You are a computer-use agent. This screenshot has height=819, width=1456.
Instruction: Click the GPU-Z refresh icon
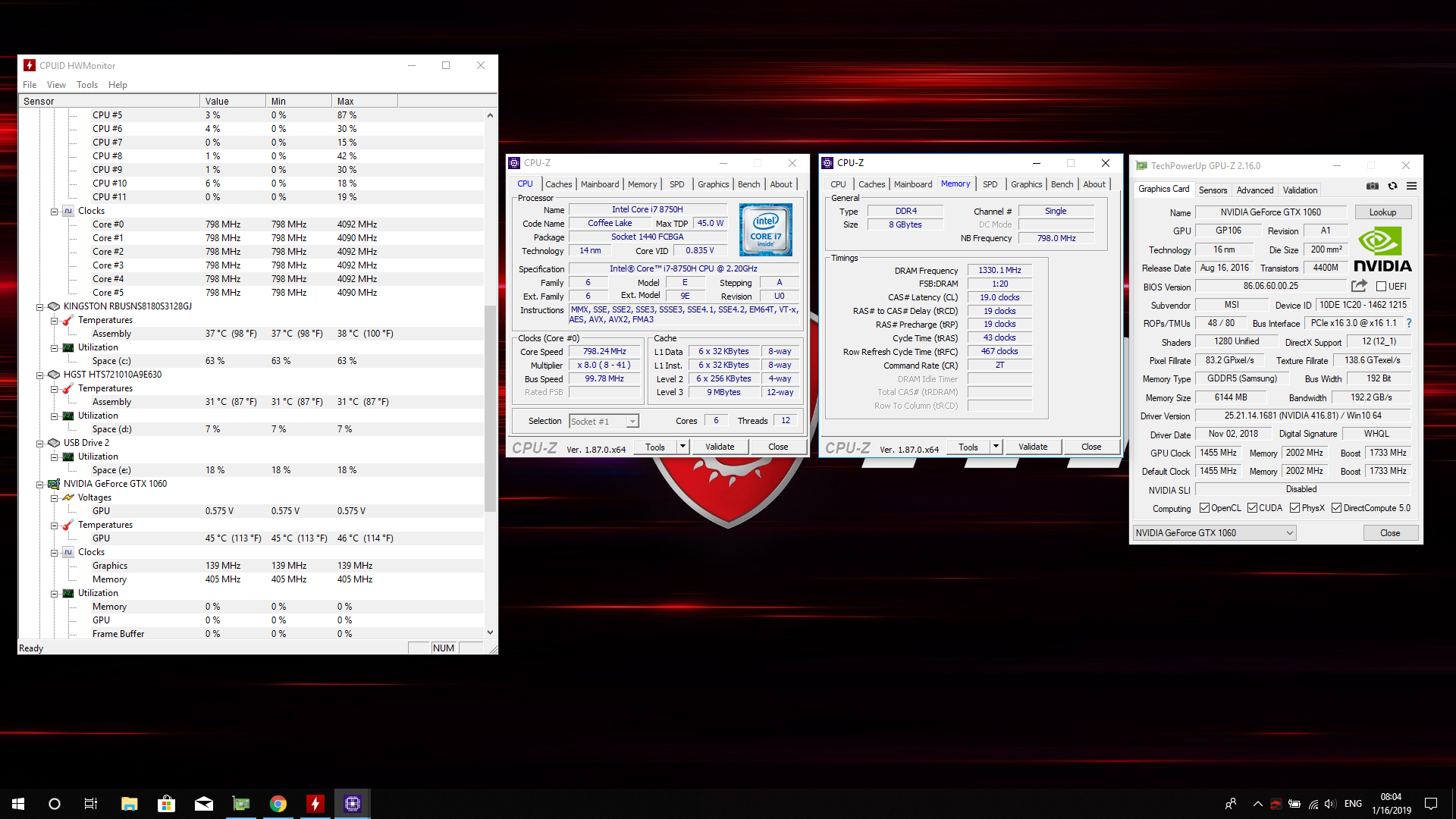(x=1392, y=186)
